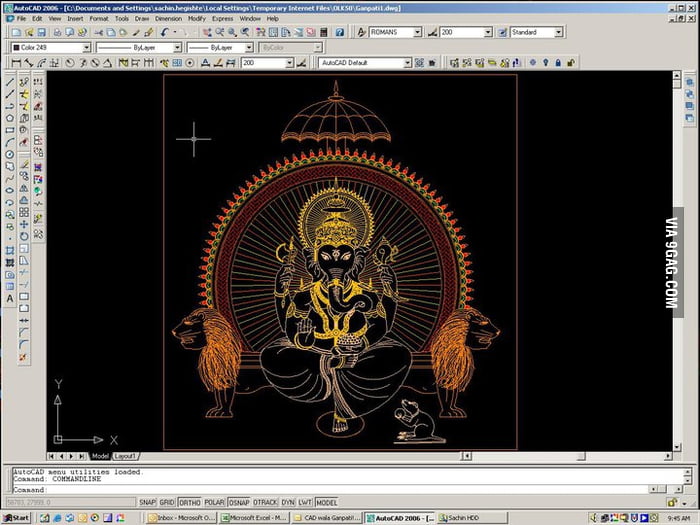Toggle GRID in the status bar
700x525 pixels.
[167, 503]
